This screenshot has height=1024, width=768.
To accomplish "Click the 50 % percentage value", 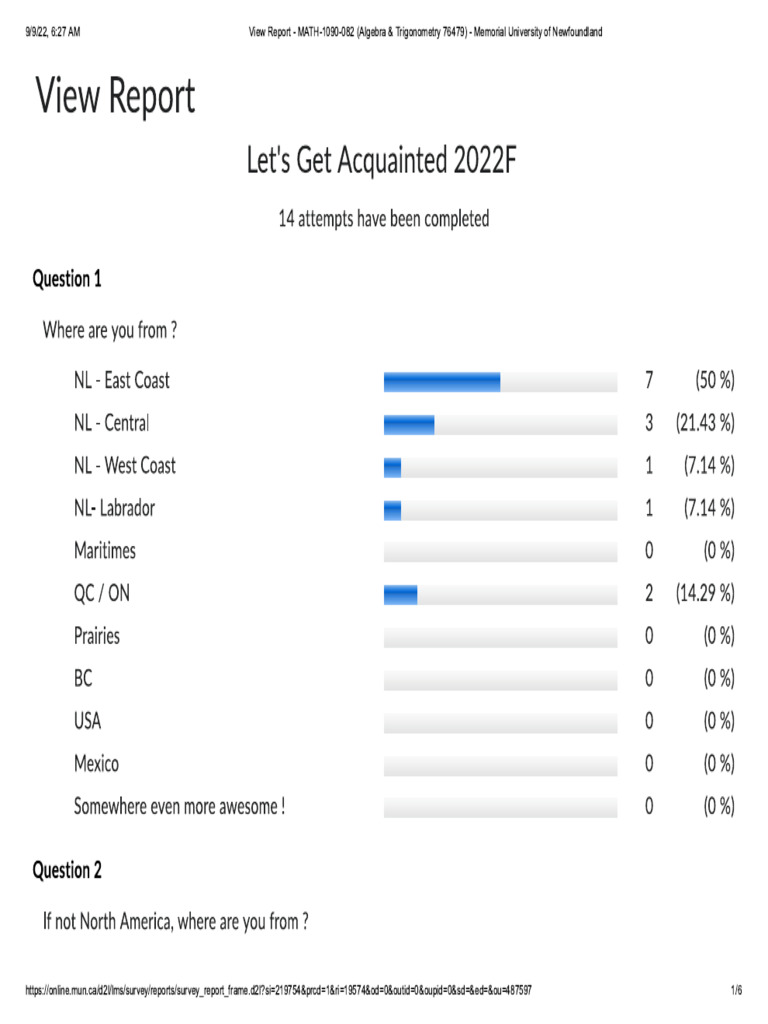I will click(x=715, y=381).
